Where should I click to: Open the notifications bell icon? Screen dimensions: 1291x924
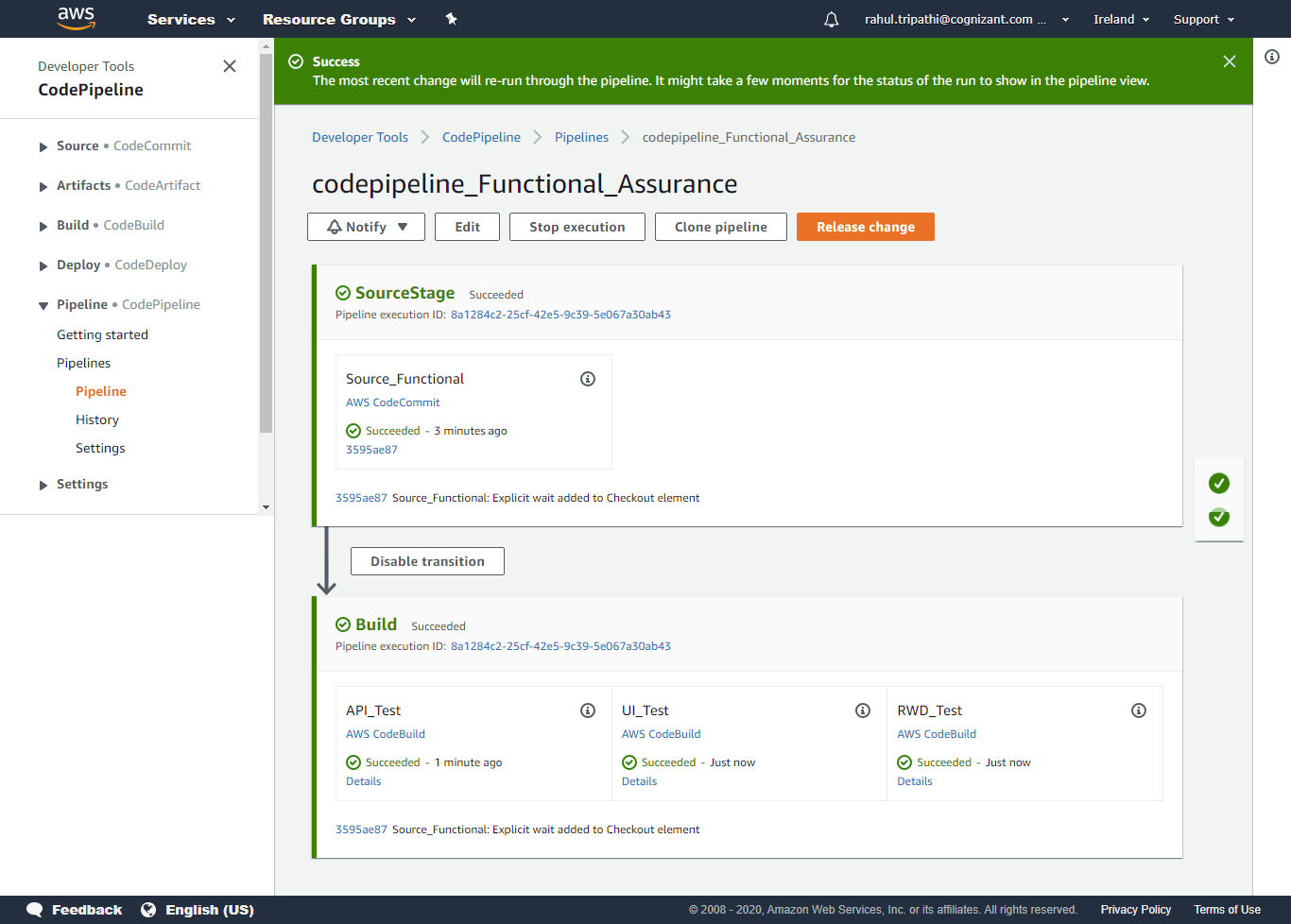tap(832, 19)
